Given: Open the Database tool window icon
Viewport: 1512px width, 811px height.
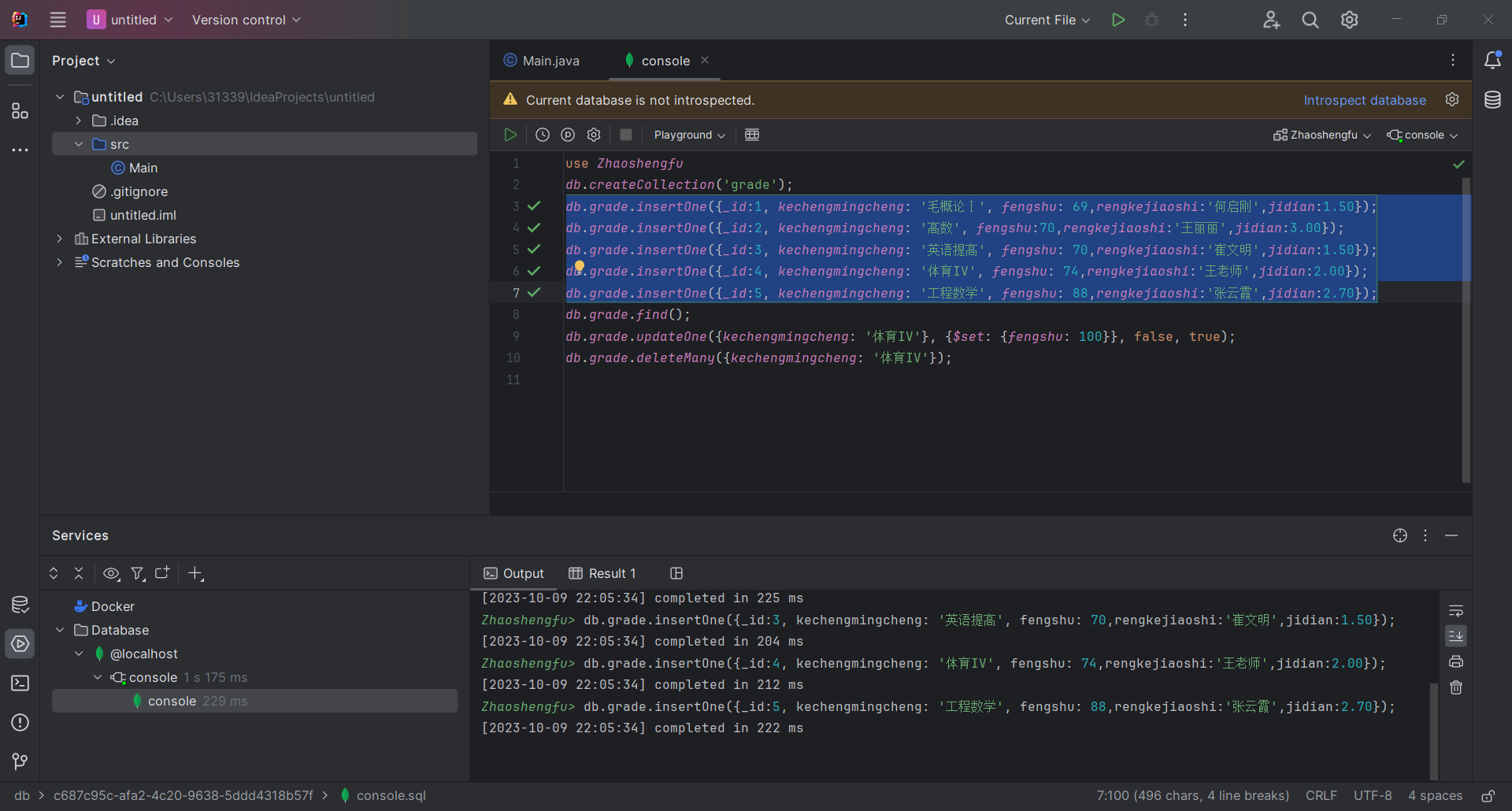Looking at the screenshot, I should (x=1492, y=100).
